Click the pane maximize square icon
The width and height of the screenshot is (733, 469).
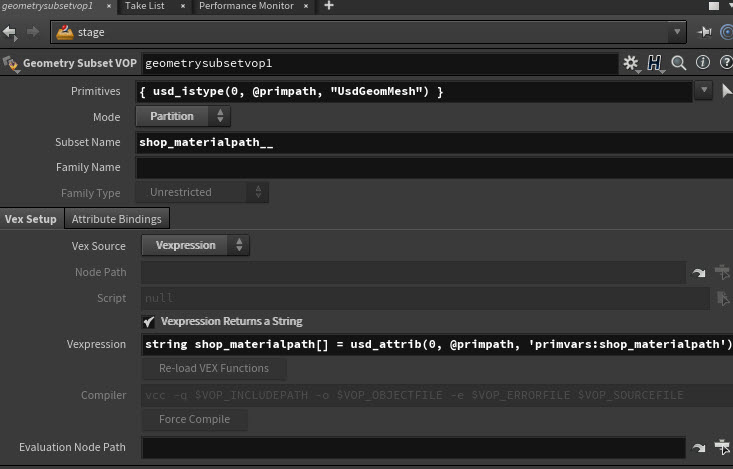[714, 6]
